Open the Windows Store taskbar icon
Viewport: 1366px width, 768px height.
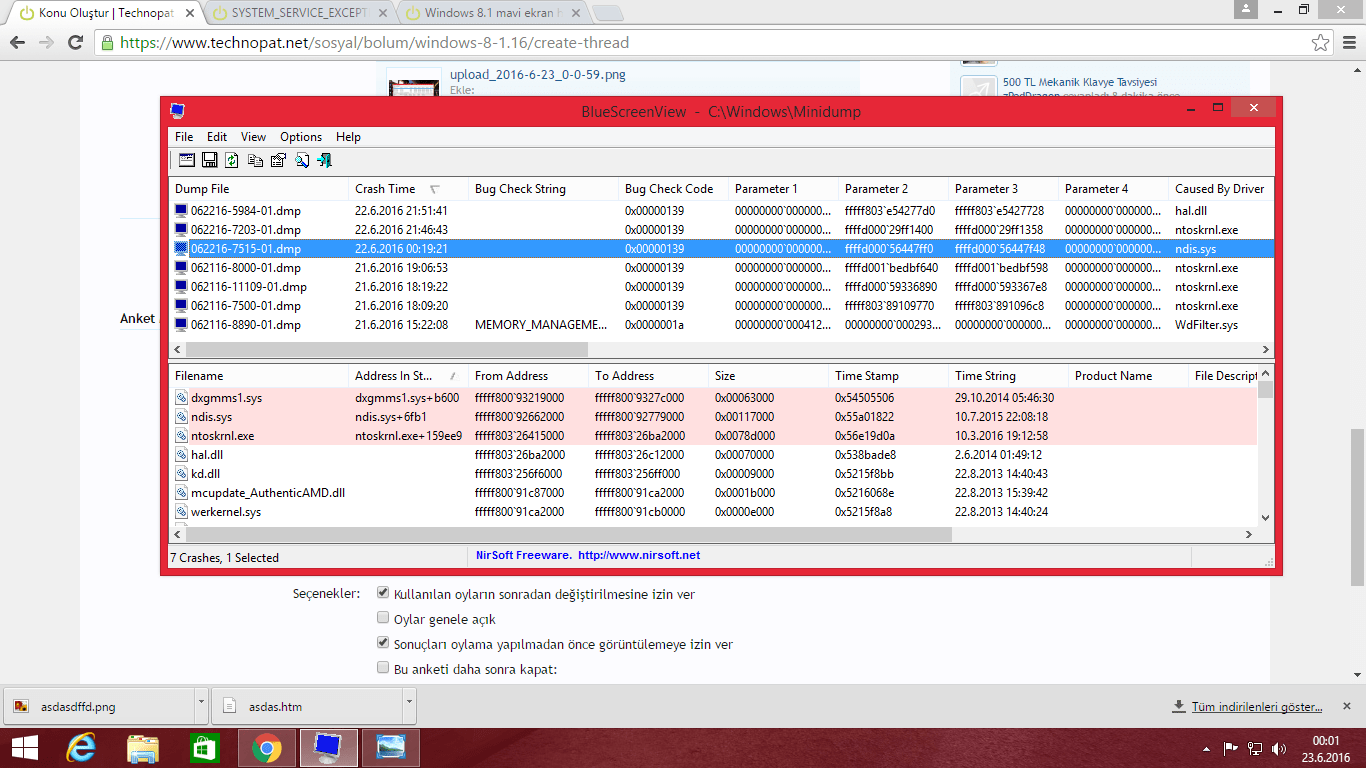click(x=204, y=748)
